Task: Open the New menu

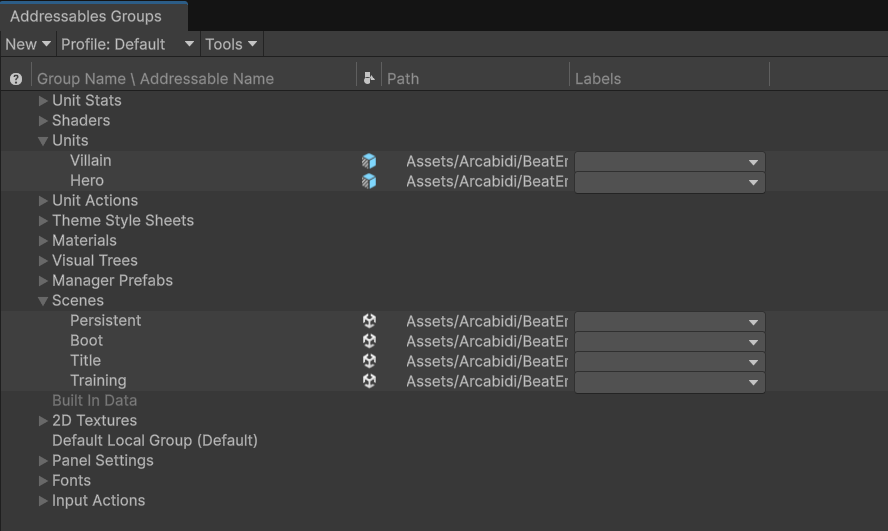Action: pos(27,44)
